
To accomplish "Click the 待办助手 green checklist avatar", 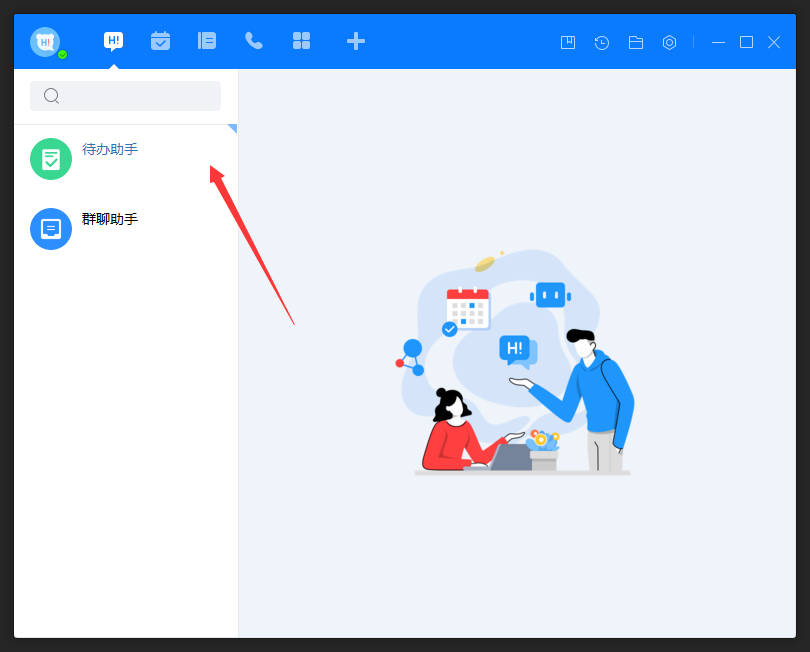I will 51,158.
